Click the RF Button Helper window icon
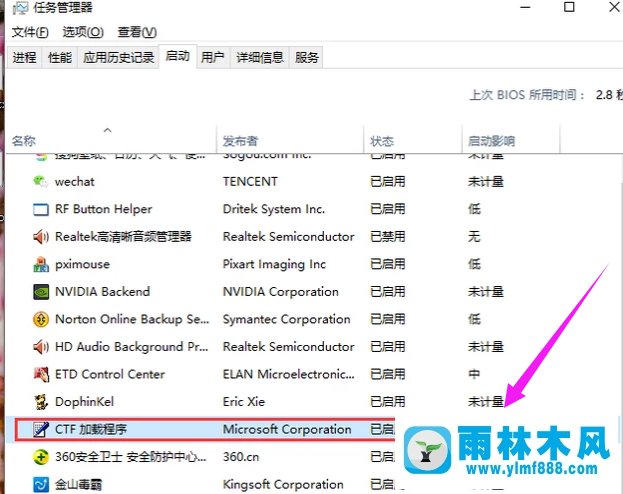Screen dimensions: 623x494 tap(41, 209)
